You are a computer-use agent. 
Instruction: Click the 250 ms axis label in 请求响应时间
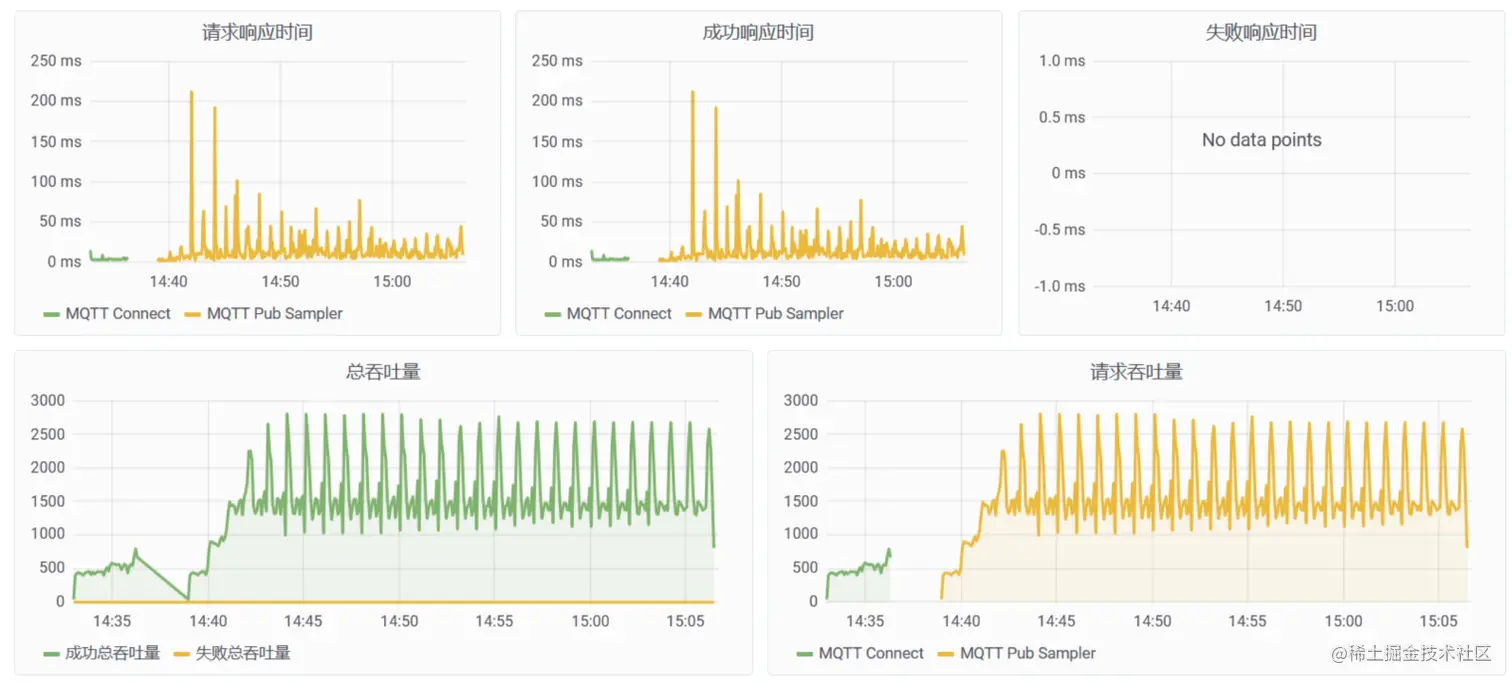tap(56, 61)
